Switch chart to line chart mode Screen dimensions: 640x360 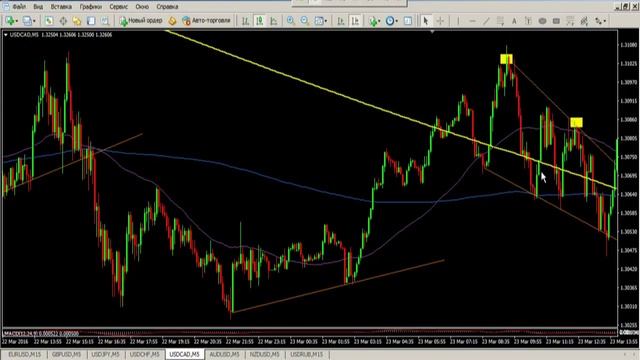[273, 21]
